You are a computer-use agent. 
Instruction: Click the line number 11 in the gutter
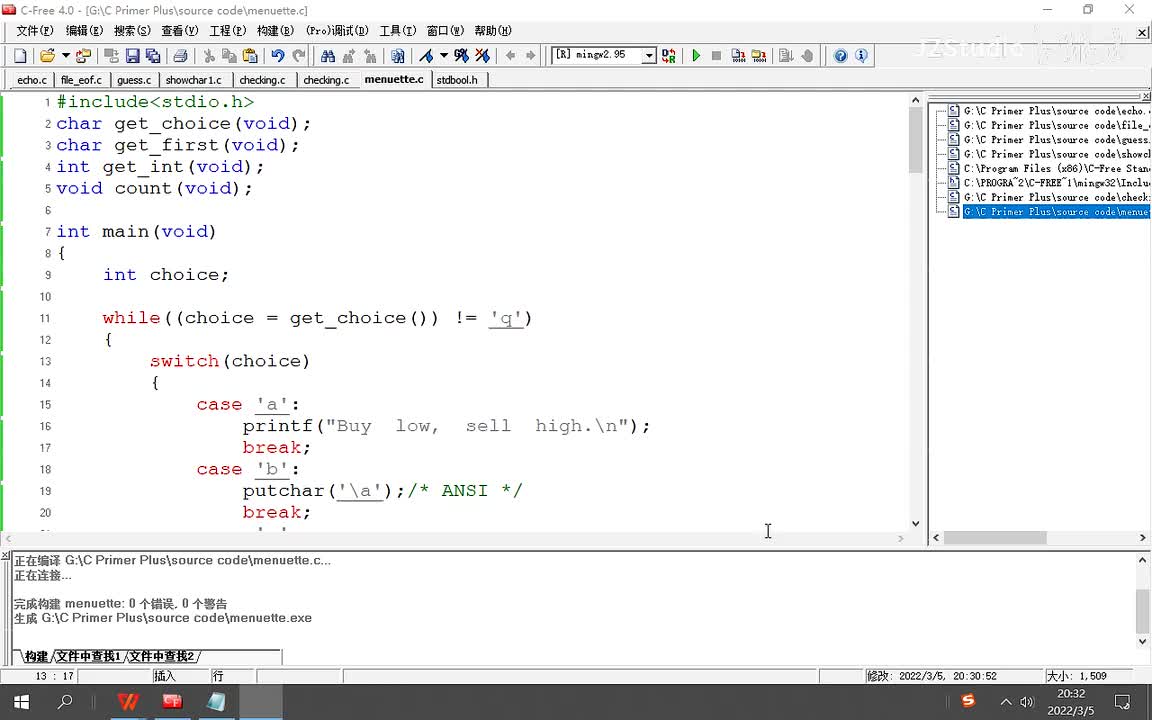(x=45, y=318)
